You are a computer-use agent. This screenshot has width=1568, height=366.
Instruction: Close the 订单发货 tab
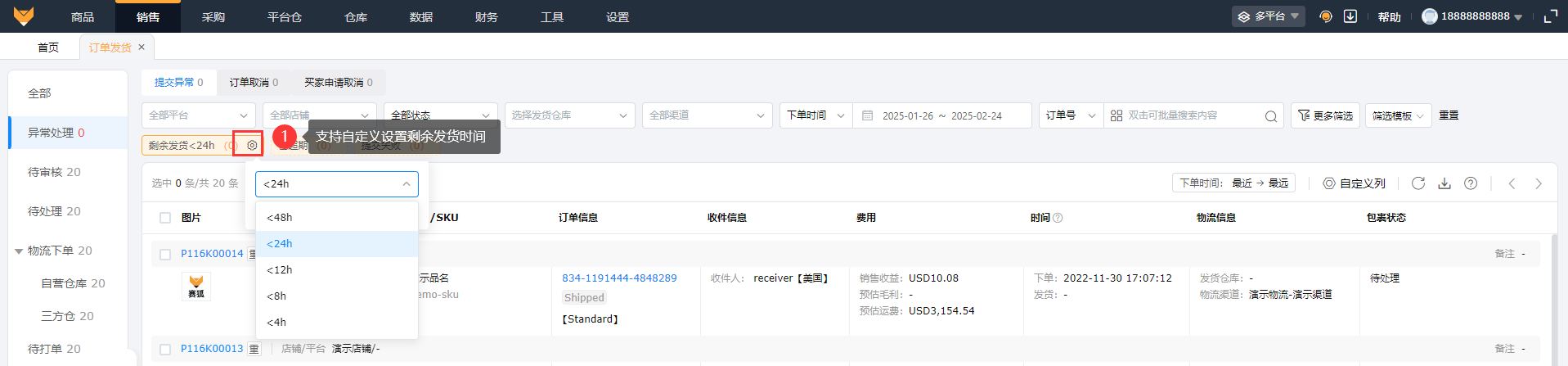[x=142, y=47]
